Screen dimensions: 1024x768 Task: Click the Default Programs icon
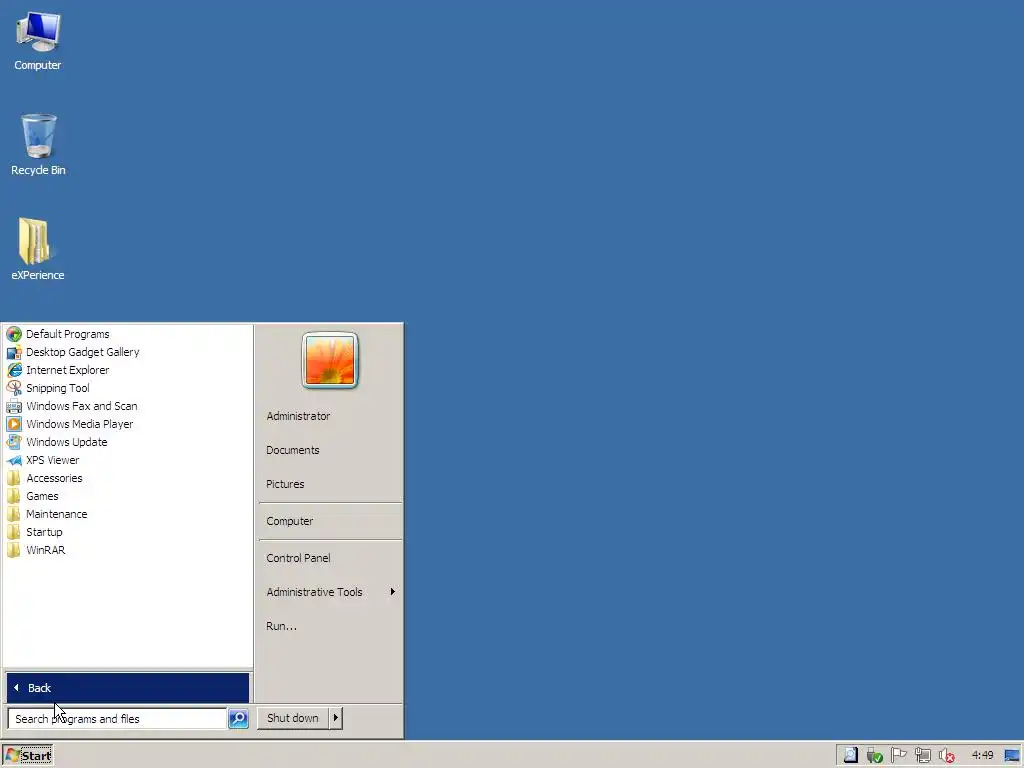pyautogui.click(x=14, y=334)
